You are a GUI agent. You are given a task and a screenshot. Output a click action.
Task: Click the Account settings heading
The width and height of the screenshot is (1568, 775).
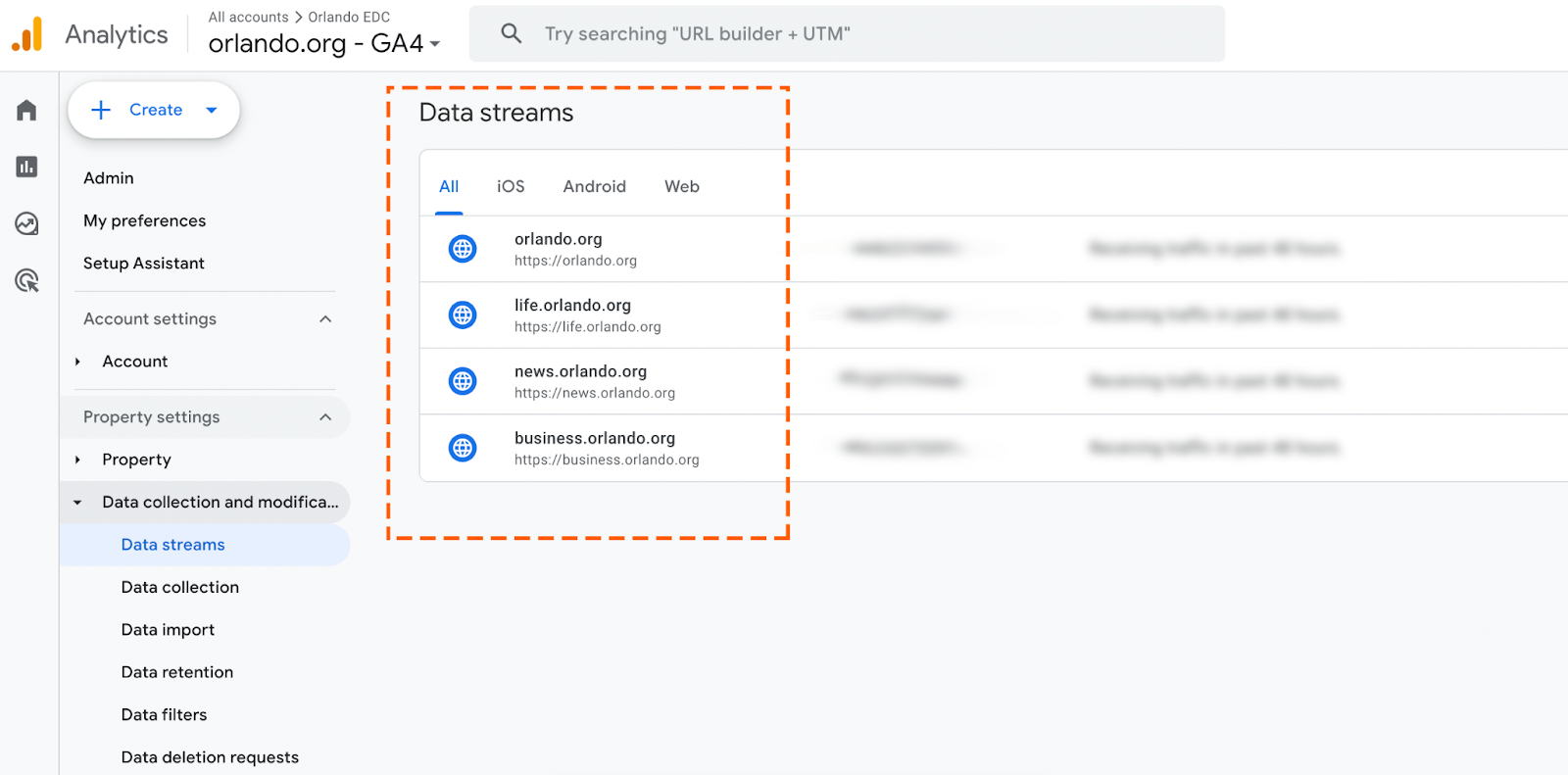pos(150,319)
